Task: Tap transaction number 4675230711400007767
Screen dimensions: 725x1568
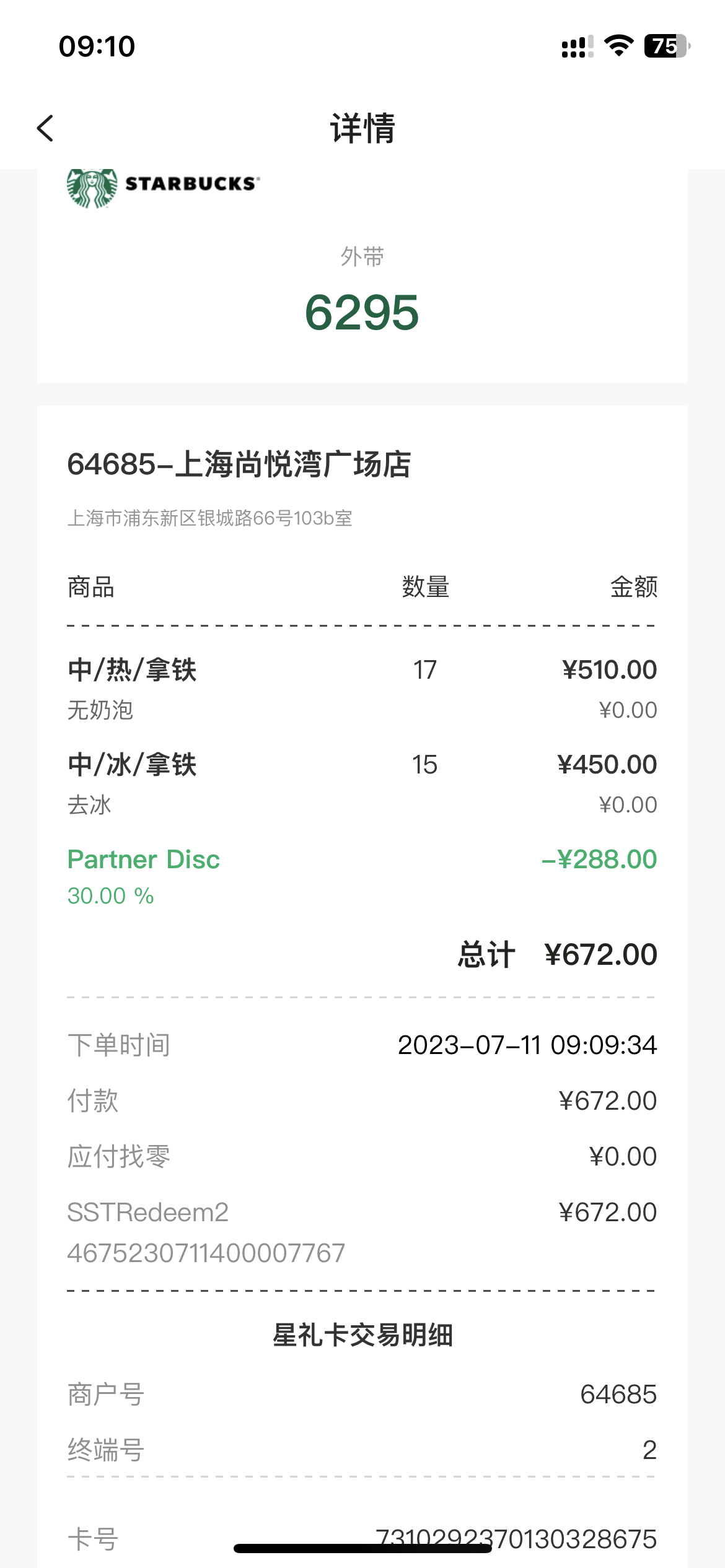Action: [x=206, y=1253]
